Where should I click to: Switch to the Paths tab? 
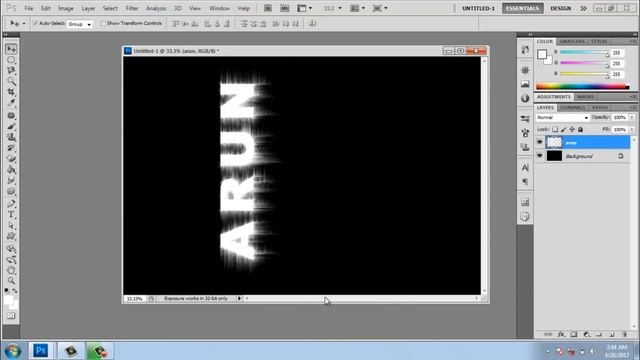coord(600,107)
